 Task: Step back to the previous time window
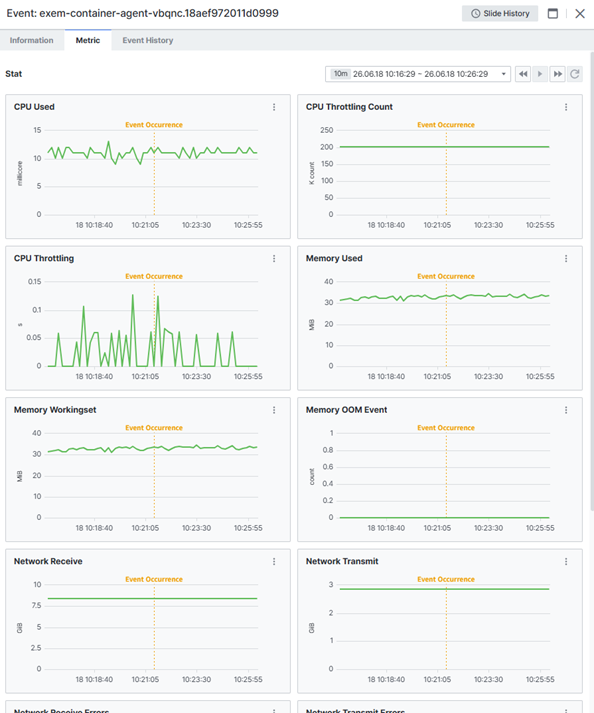(523, 74)
